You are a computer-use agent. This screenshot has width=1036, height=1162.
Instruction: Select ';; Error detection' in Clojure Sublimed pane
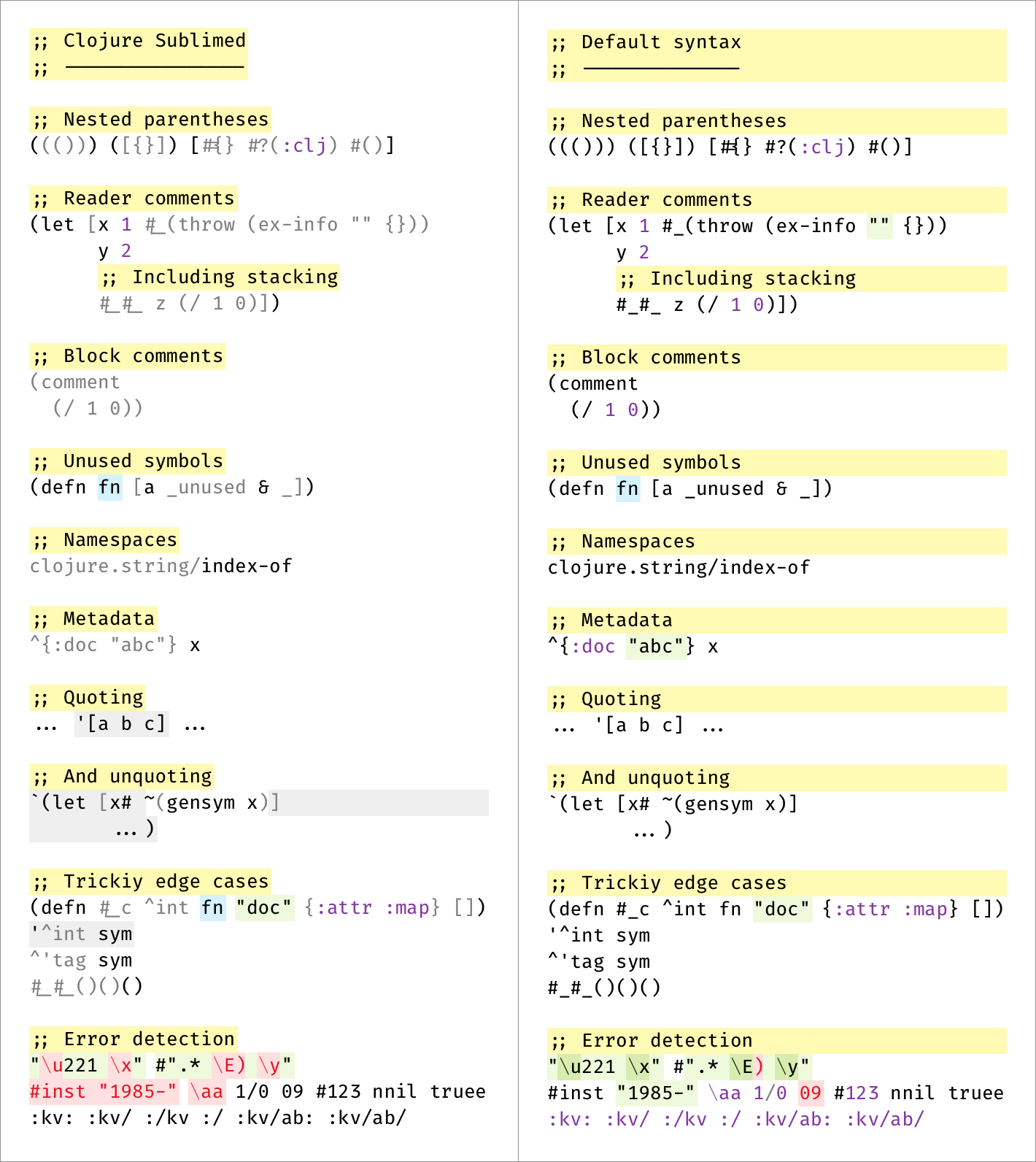133,1039
